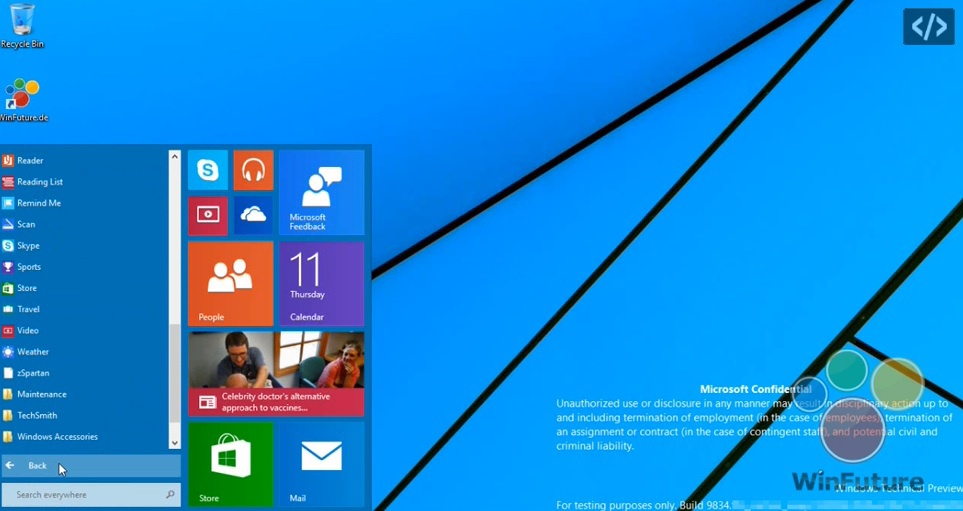Click the Reading List app icon

[x=7, y=182]
